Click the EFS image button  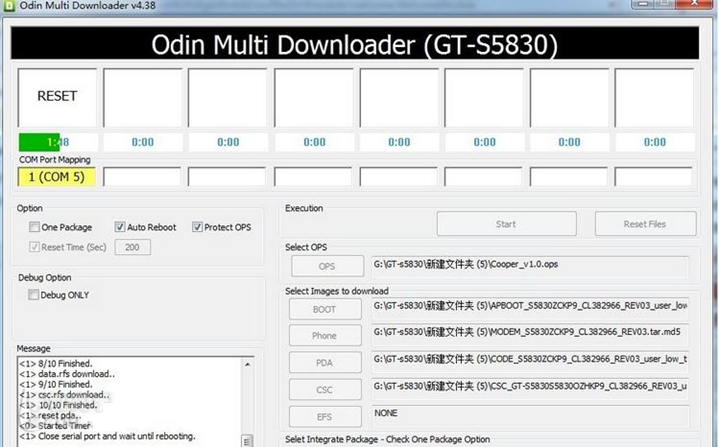(x=325, y=417)
